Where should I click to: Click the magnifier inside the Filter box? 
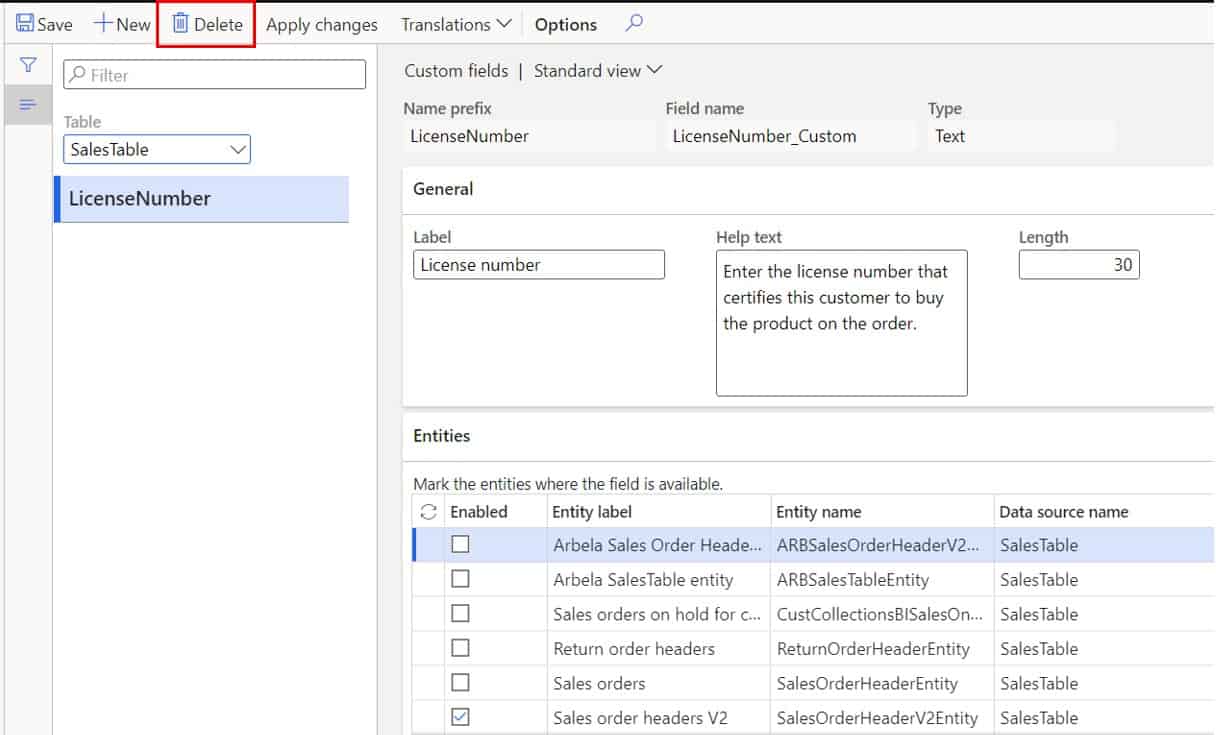click(76, 73)
